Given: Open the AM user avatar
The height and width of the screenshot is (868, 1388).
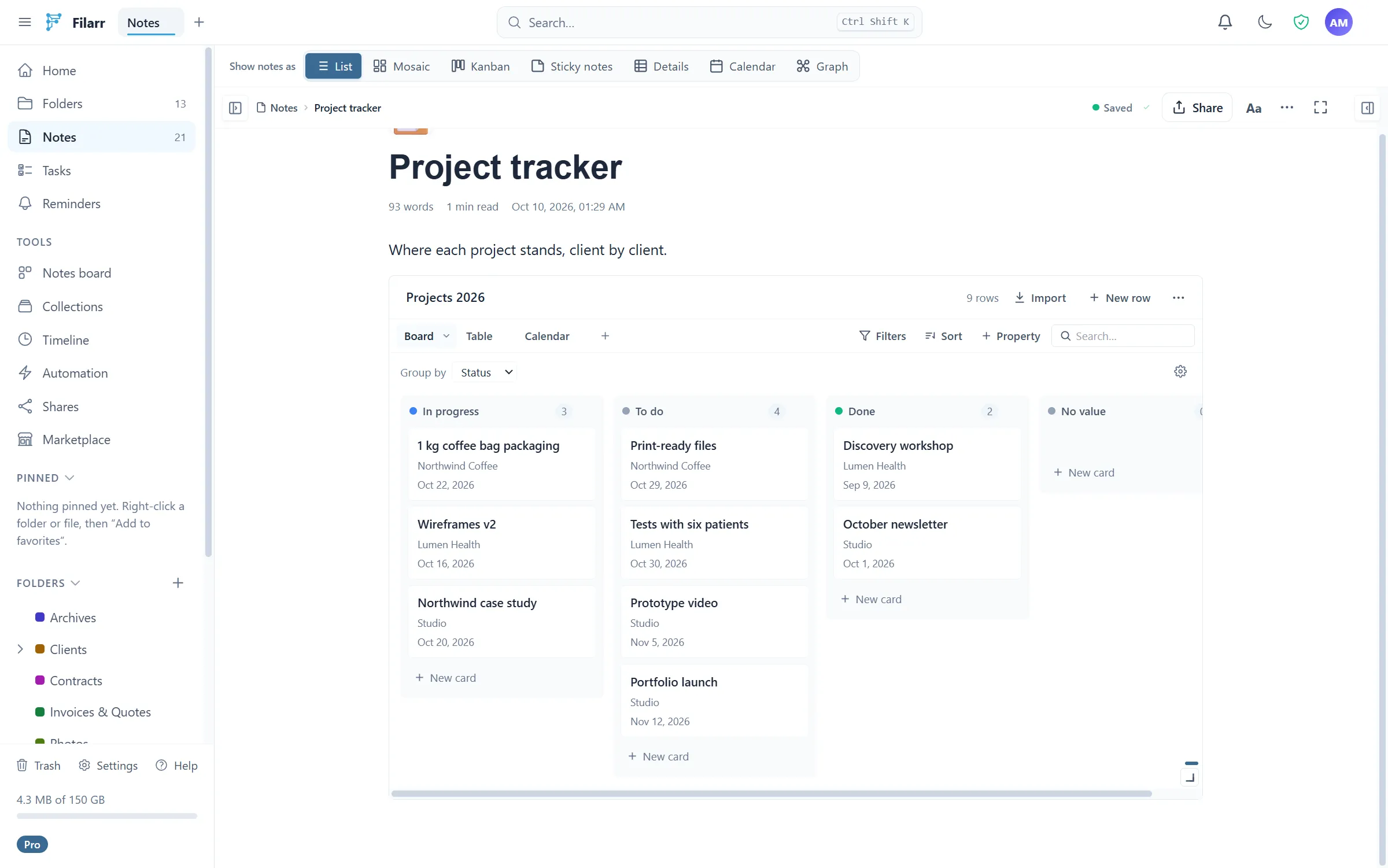Looking at the screenshot, I should point(1338,22).
